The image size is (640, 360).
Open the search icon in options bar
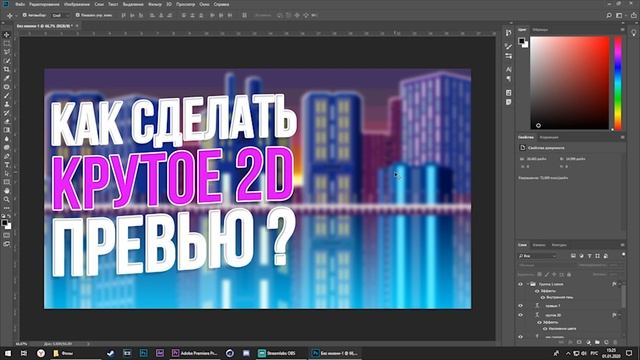tap(609, 16)
